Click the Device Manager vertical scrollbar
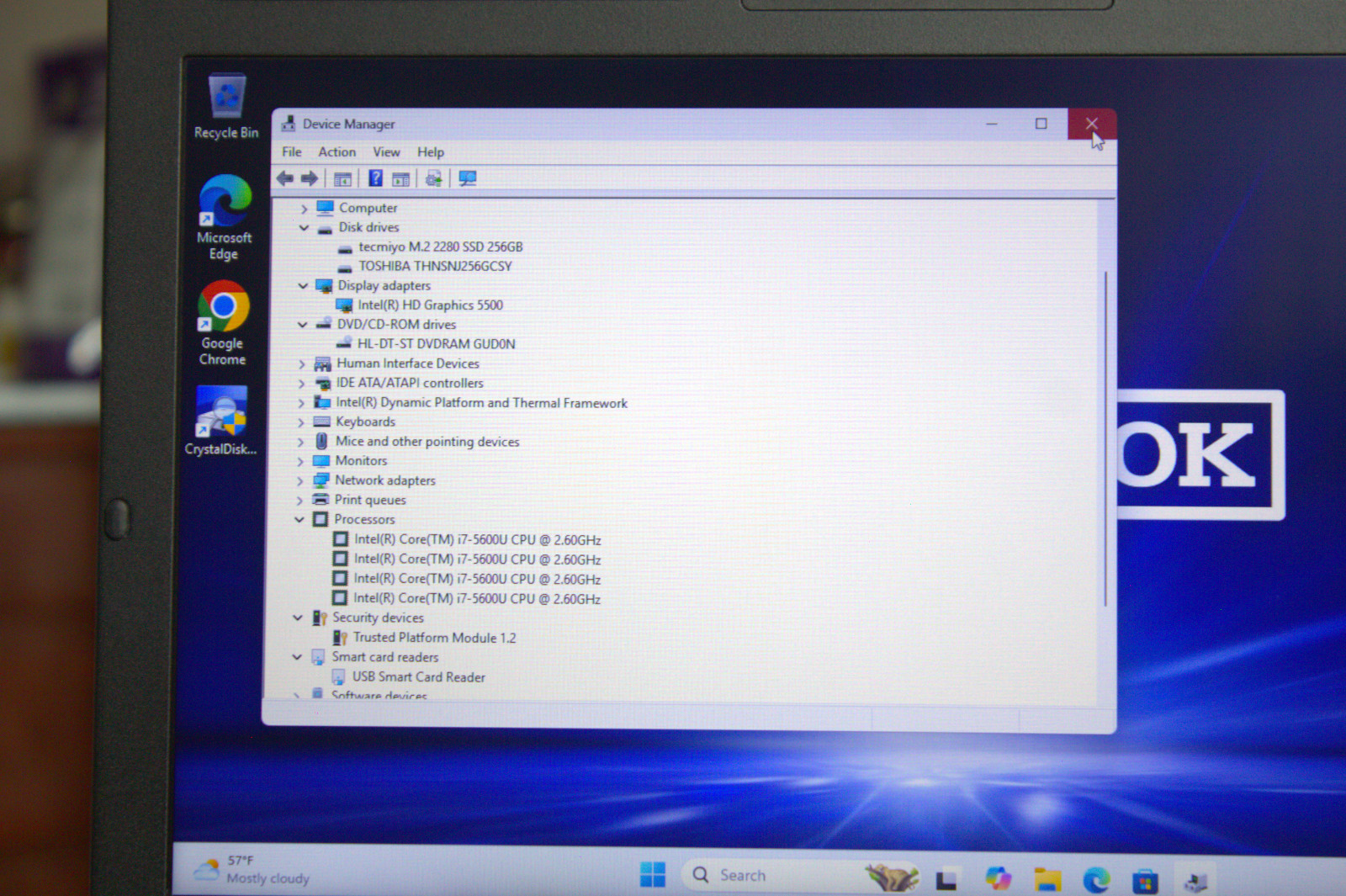Screen dimensions: 1346x896 pyautogui.click(x=1105, y=437)
